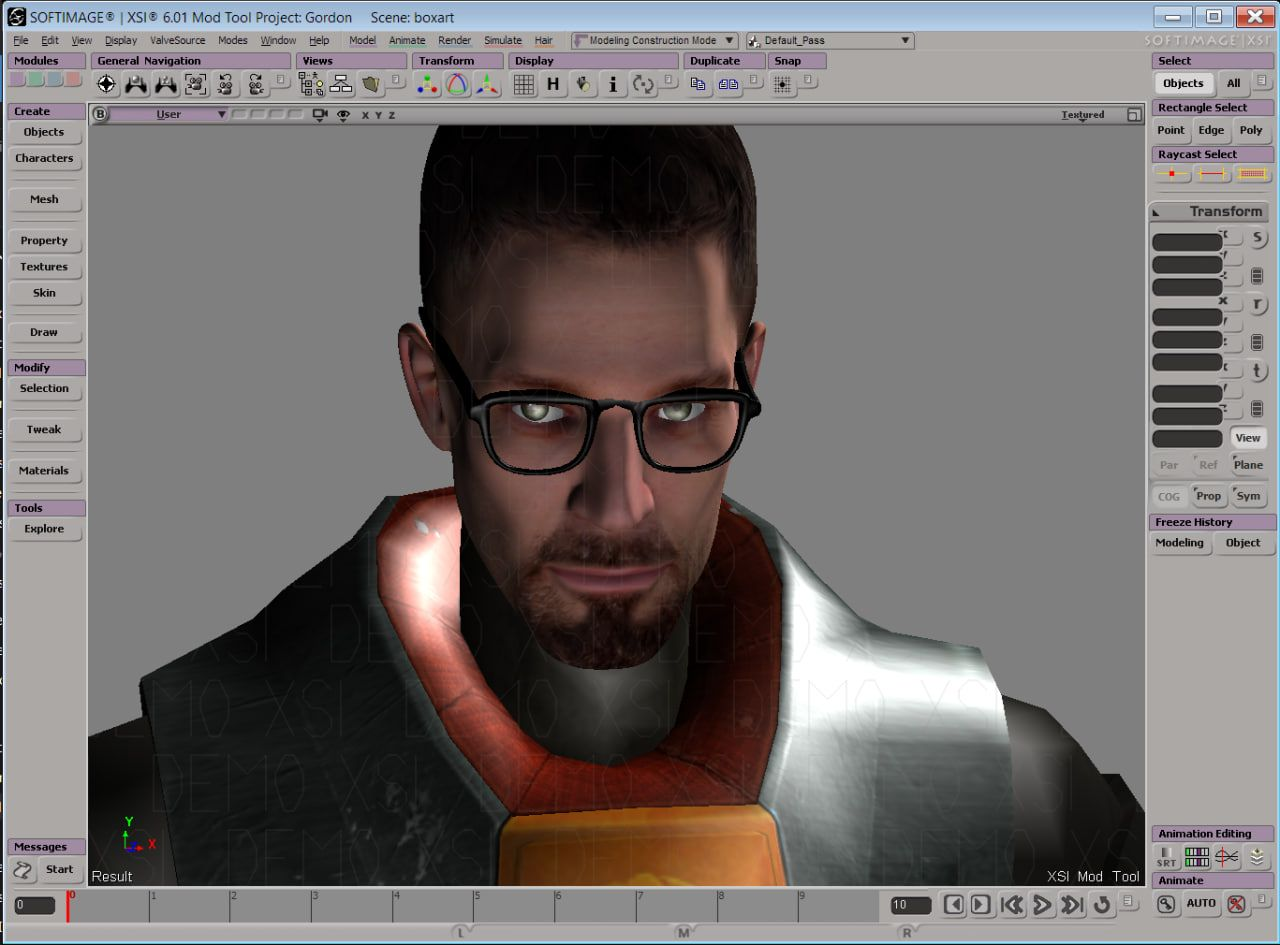Viewport: 1280px width, 945px height.
Task: Click the bold H icon in Display
Action: coord(553,85)
